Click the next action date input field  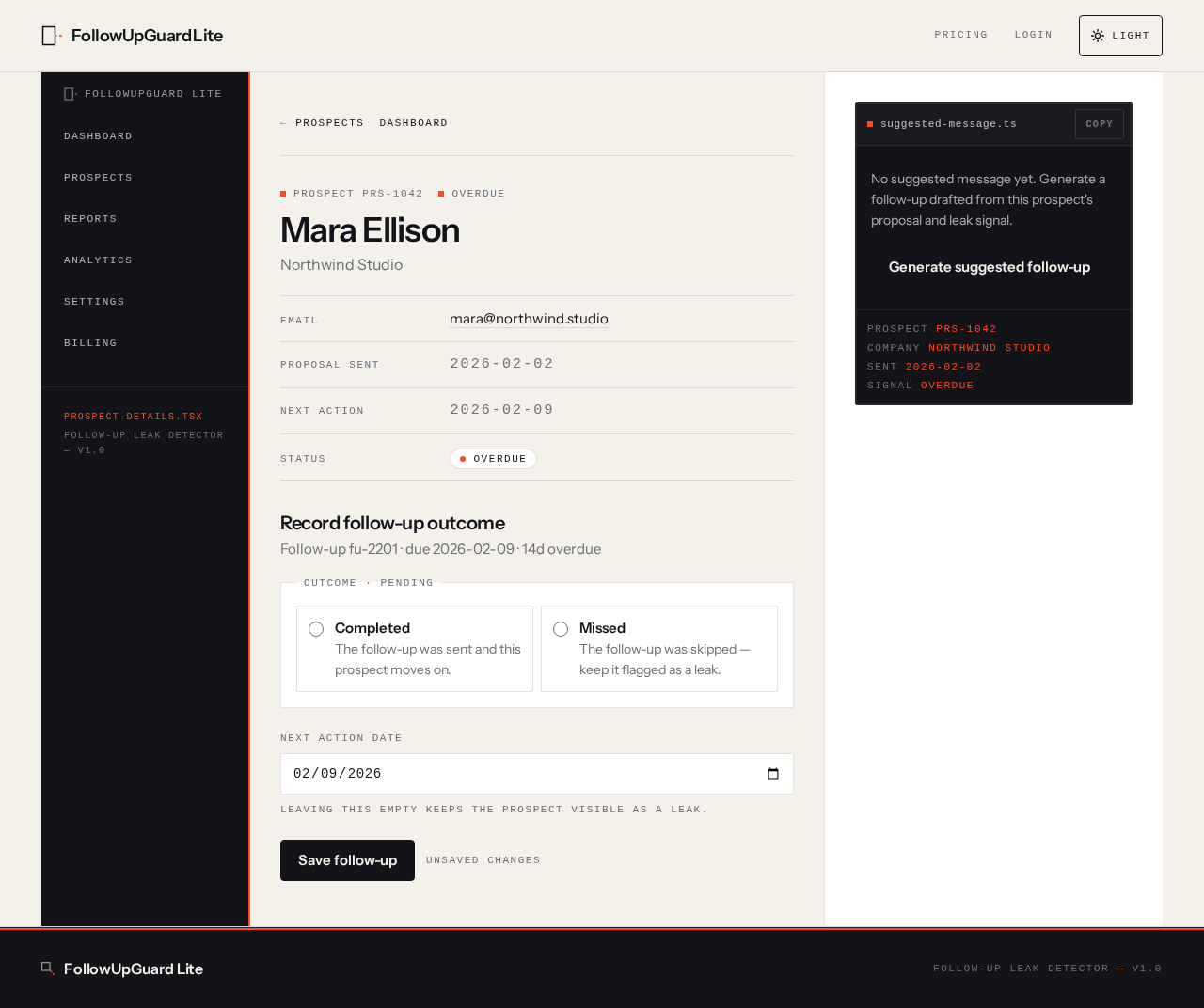537,774
